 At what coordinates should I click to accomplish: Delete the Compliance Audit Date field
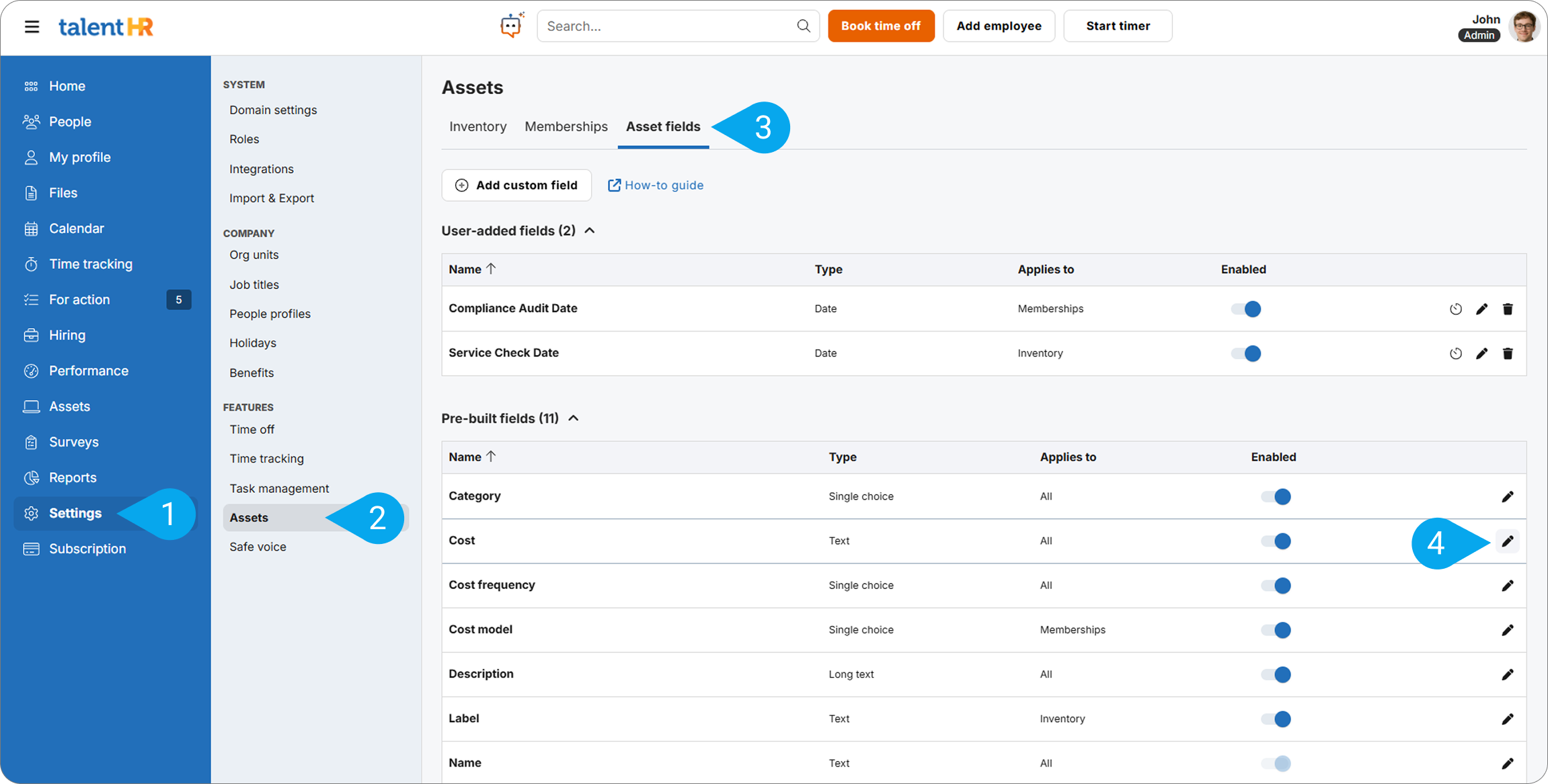[x=1508, y=309]
